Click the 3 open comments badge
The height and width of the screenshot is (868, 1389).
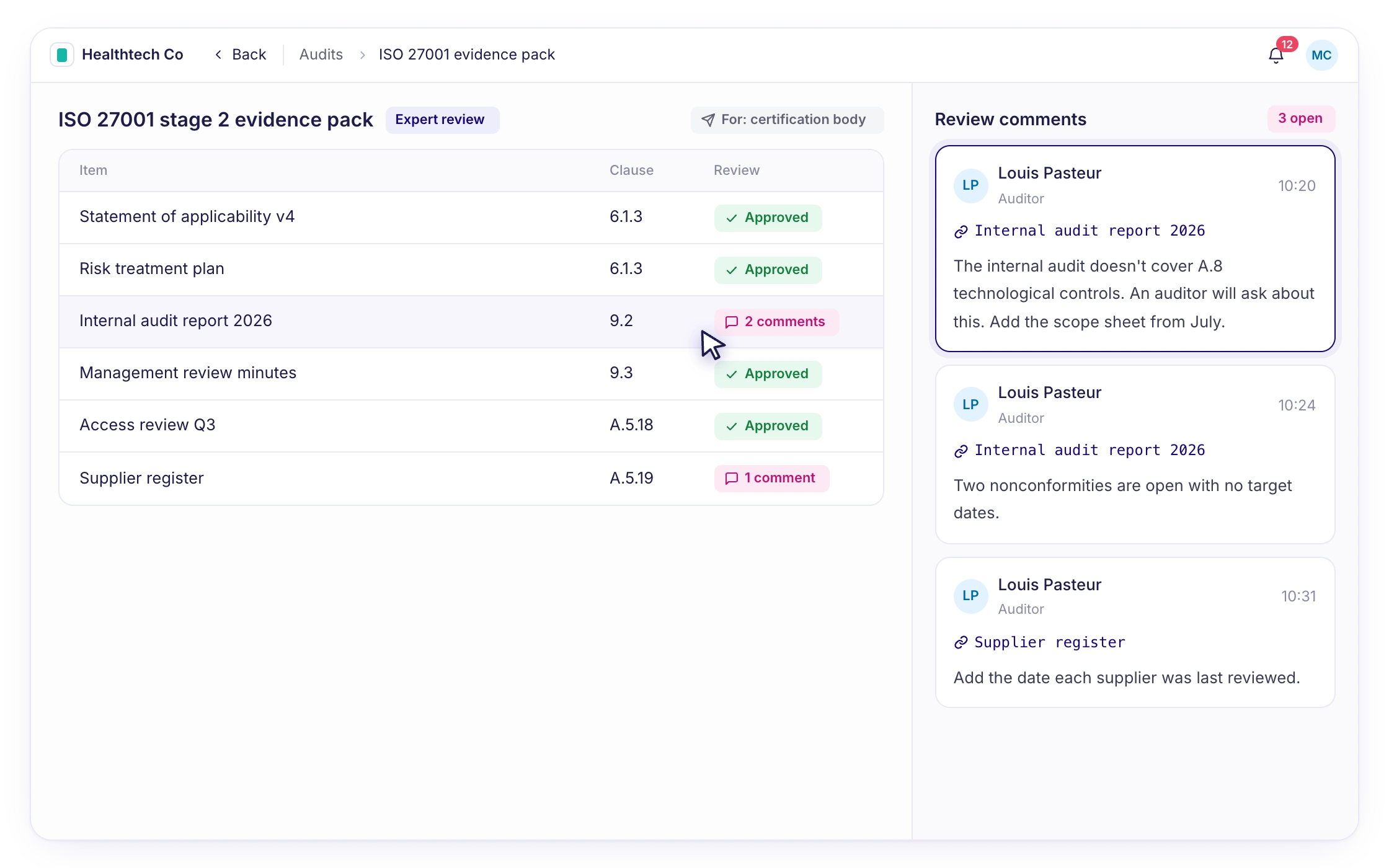1300,118
